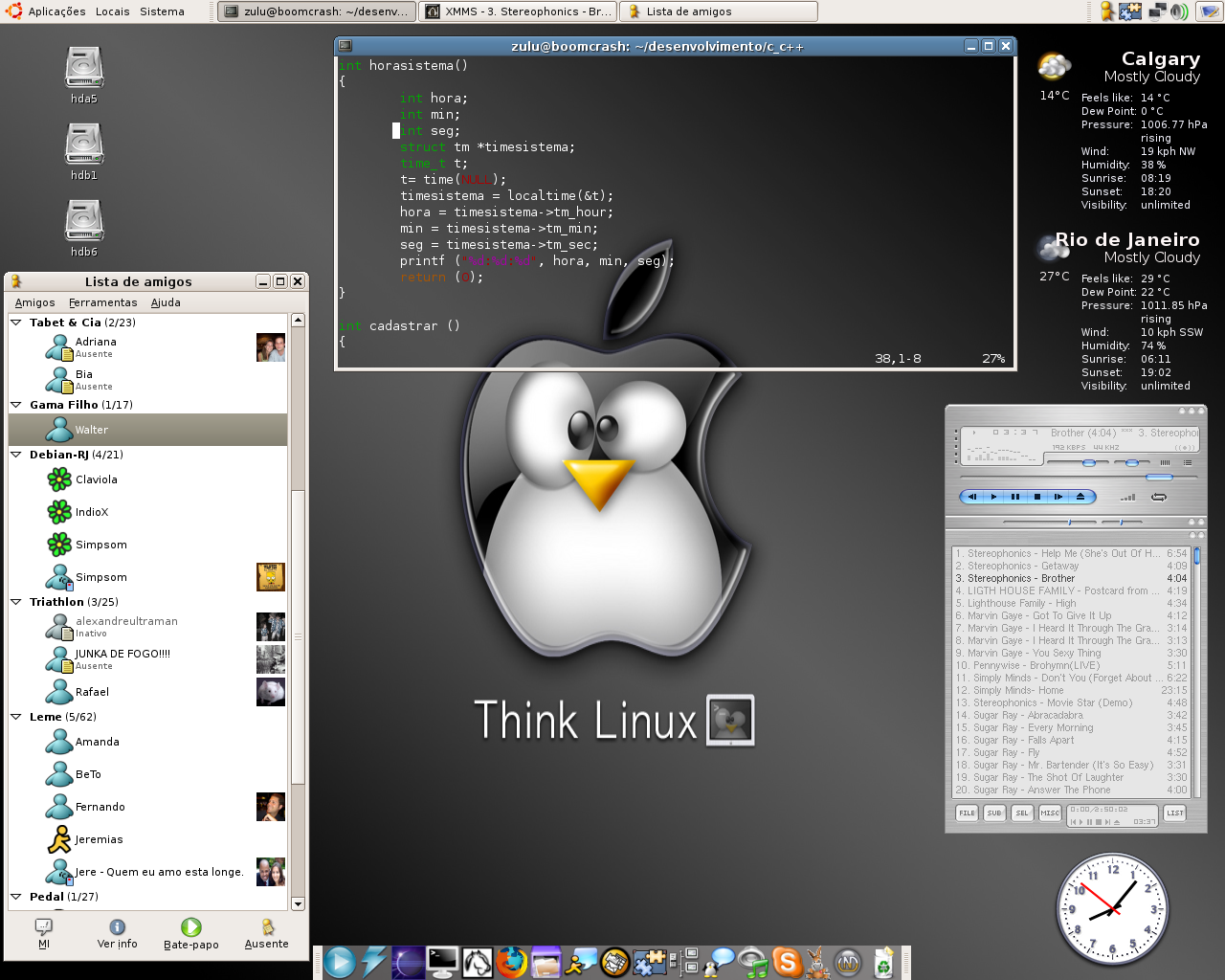Click XMMS next track button
This screenshot has height=980, width=1225.
(x=1058, y=497)
